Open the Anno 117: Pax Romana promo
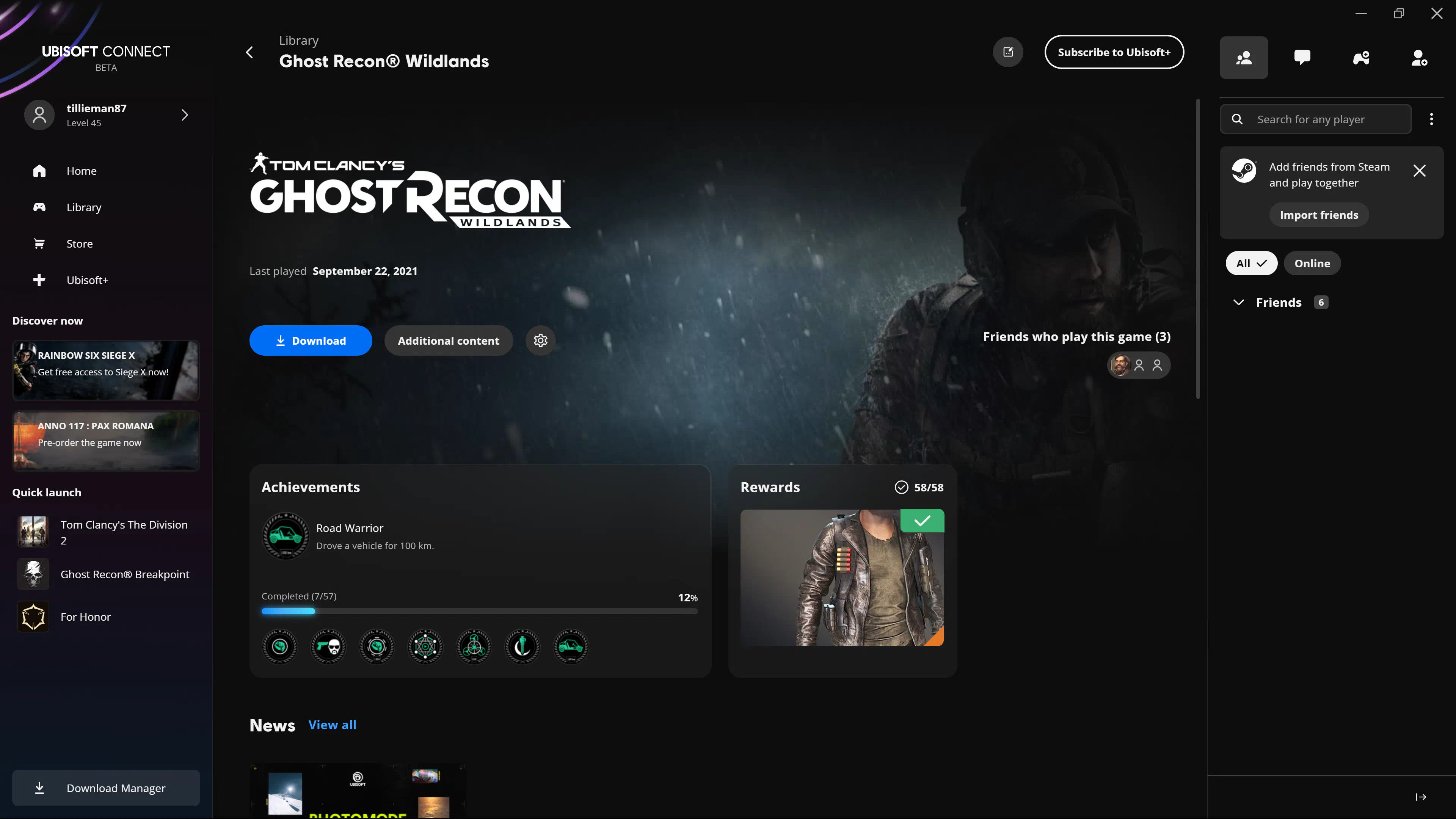The image size is (1456, 819). [x=106, y=441]
